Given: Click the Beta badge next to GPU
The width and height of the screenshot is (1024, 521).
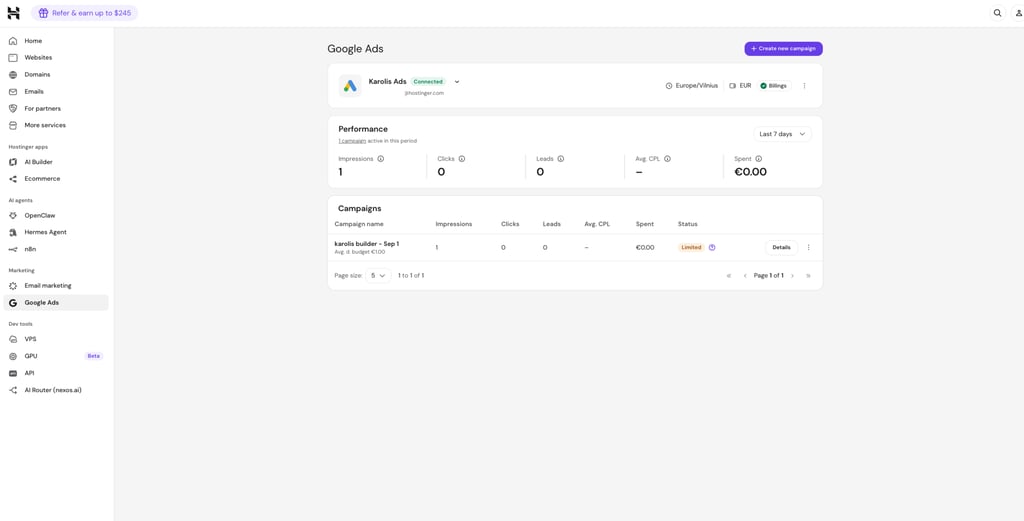Looking at the screenshot, I should click(x=94, y=356).
